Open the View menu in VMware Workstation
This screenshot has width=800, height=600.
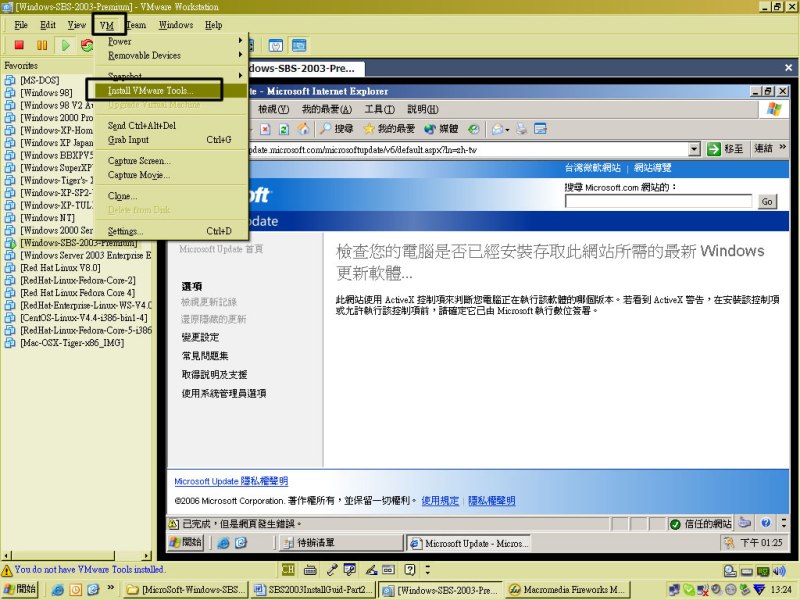click(x=77, y=25)
